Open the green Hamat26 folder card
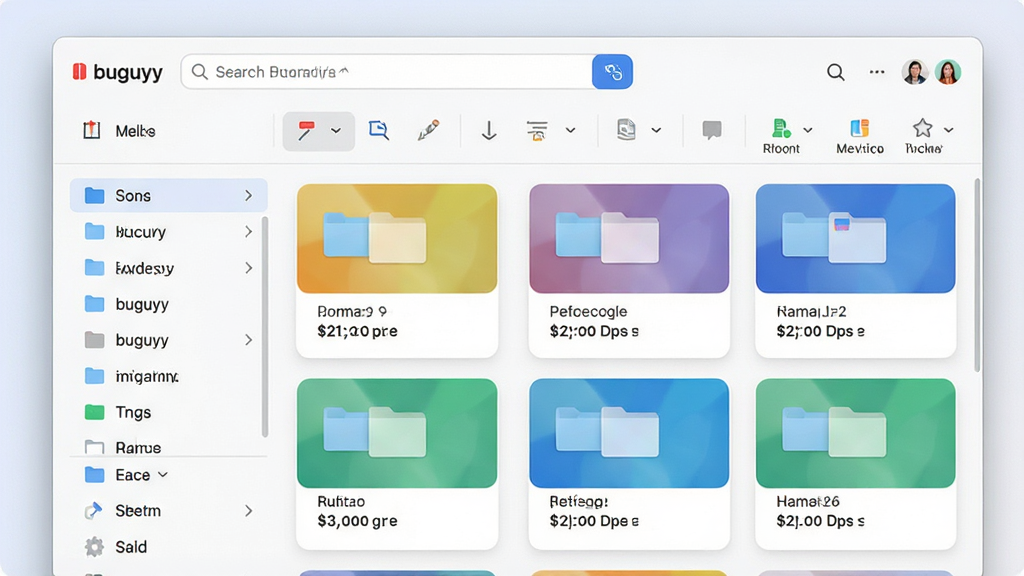Screen dimensions: 1024x576 [856, 464]
